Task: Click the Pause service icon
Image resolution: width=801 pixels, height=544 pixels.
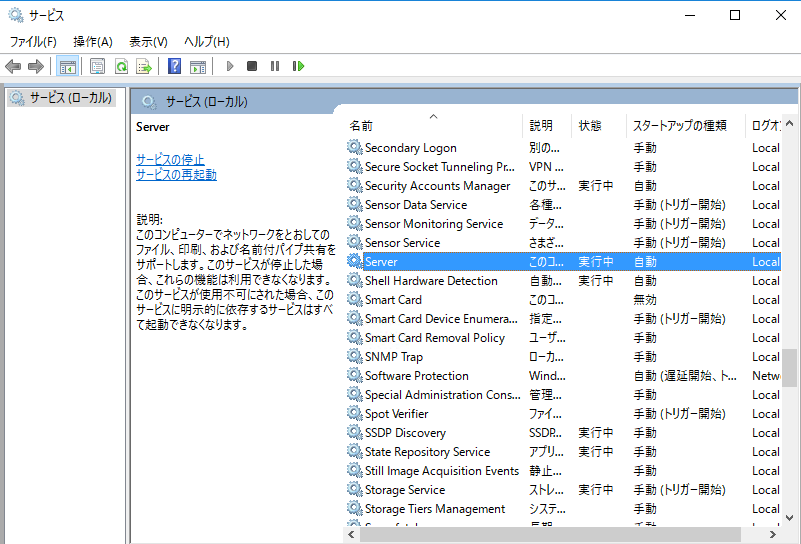Action: pos(275,66)
